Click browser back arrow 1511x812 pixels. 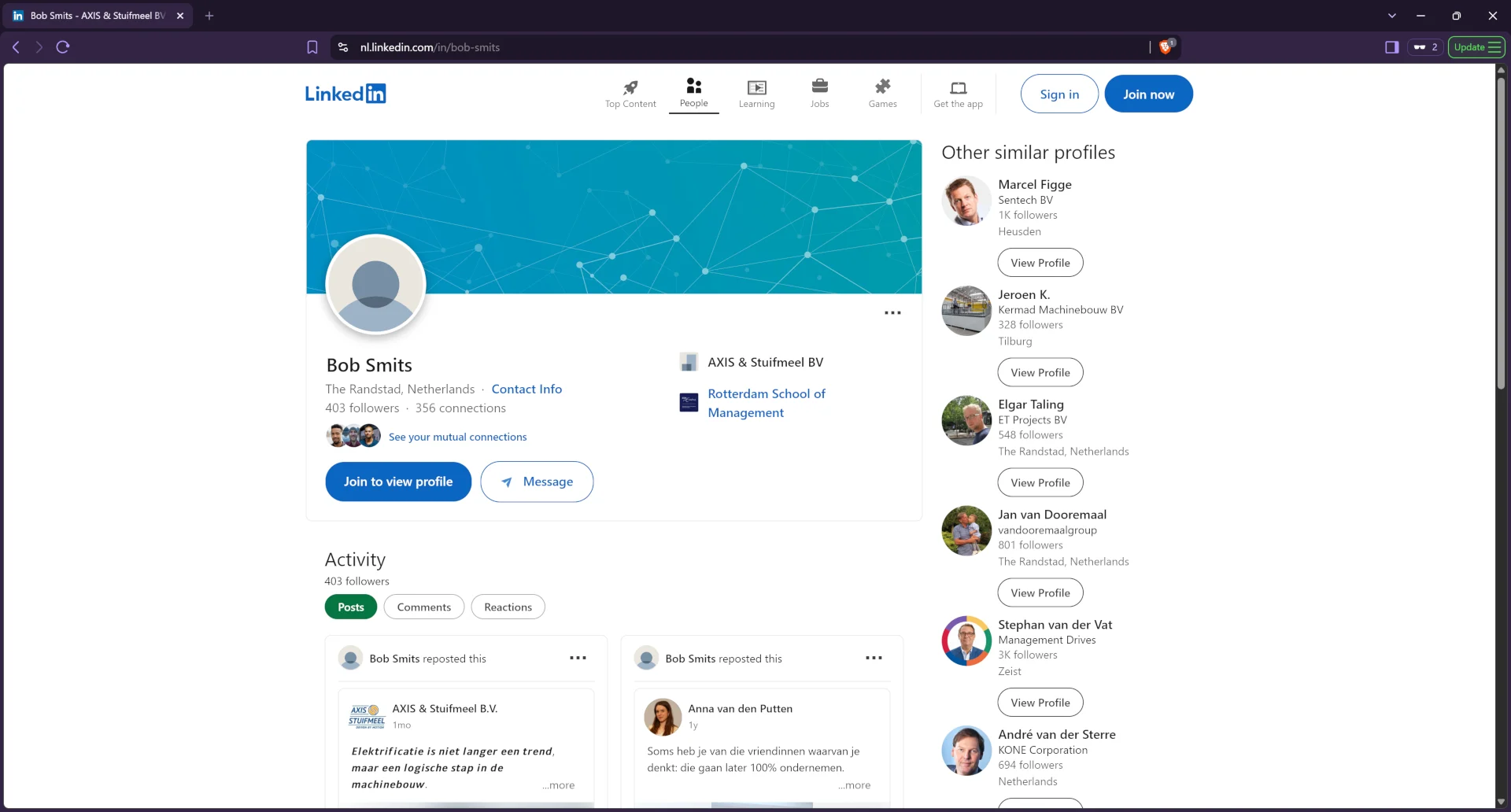click(16, 47)
